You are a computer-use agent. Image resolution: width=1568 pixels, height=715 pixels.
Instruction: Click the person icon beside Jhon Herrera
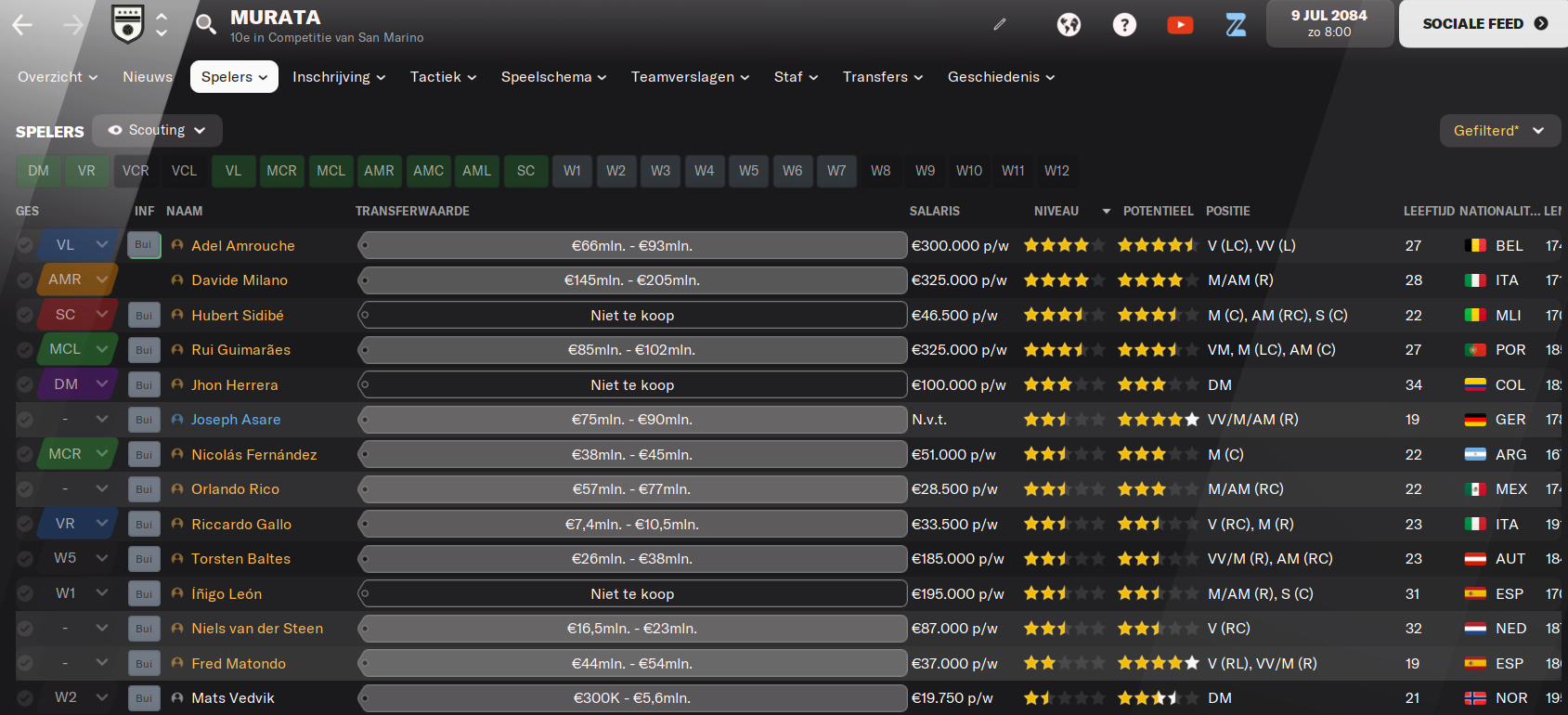pyautogui.click(x=177, y=384)
